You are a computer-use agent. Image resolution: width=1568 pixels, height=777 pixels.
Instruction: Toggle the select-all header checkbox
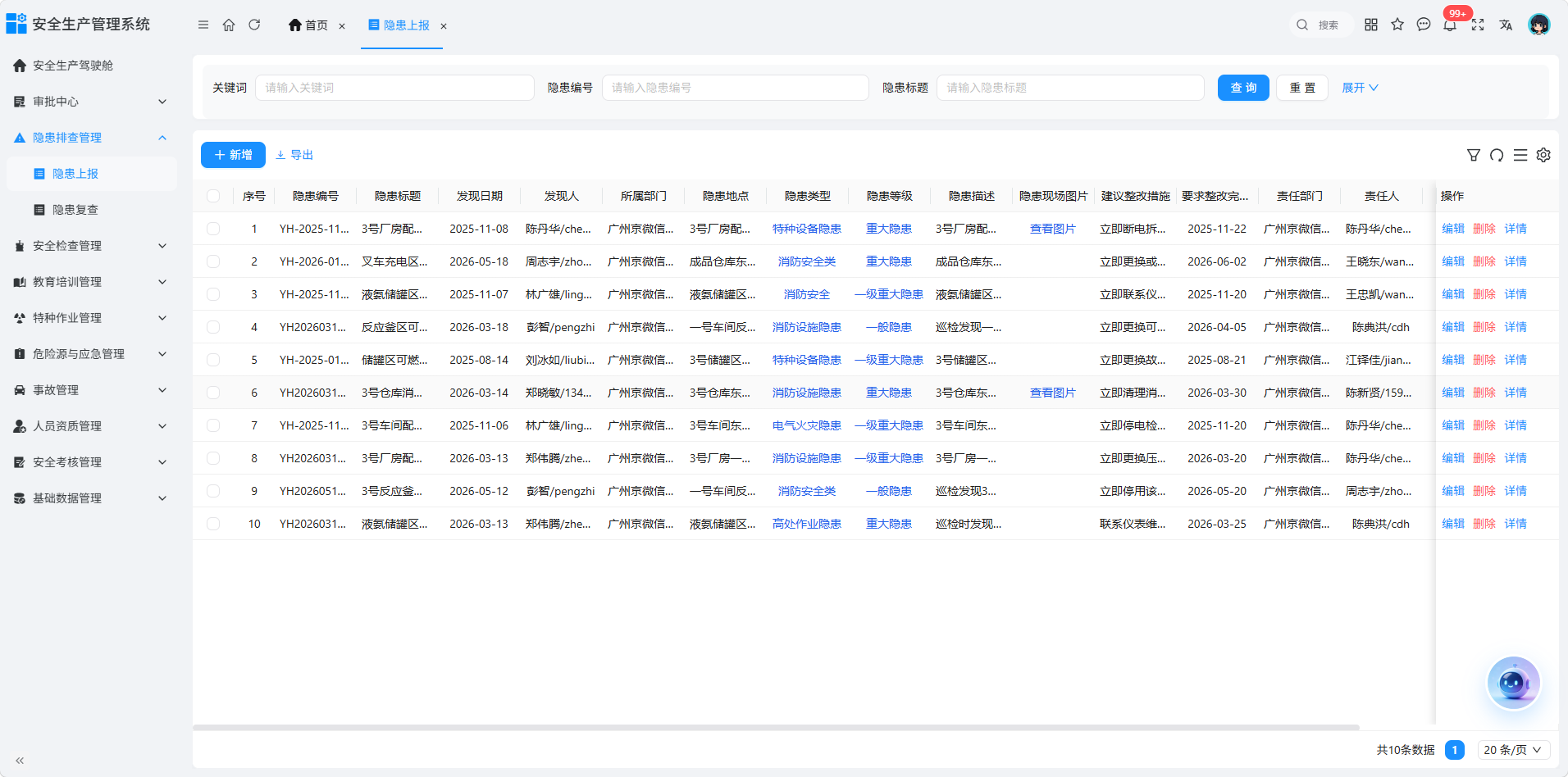213,196
